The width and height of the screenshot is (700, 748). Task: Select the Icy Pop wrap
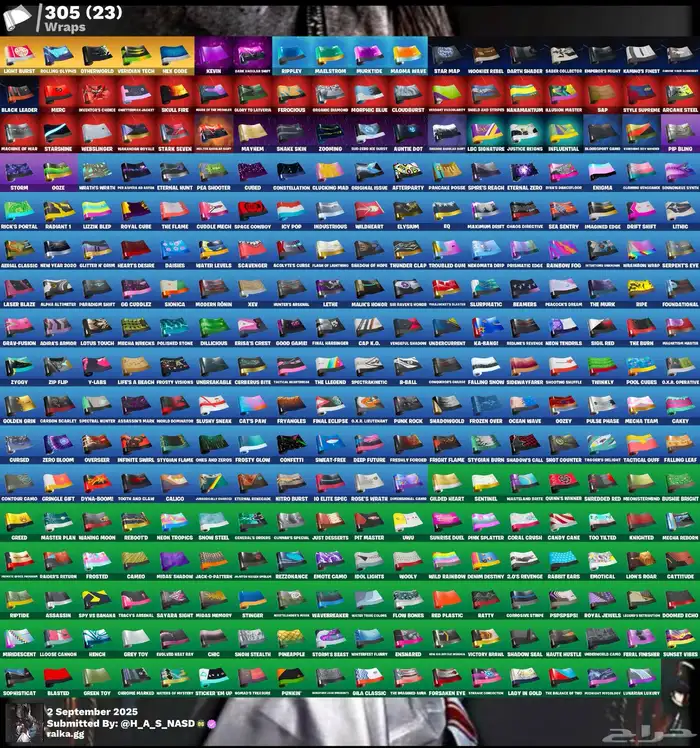pyautogui.click(x=292, y=211)
